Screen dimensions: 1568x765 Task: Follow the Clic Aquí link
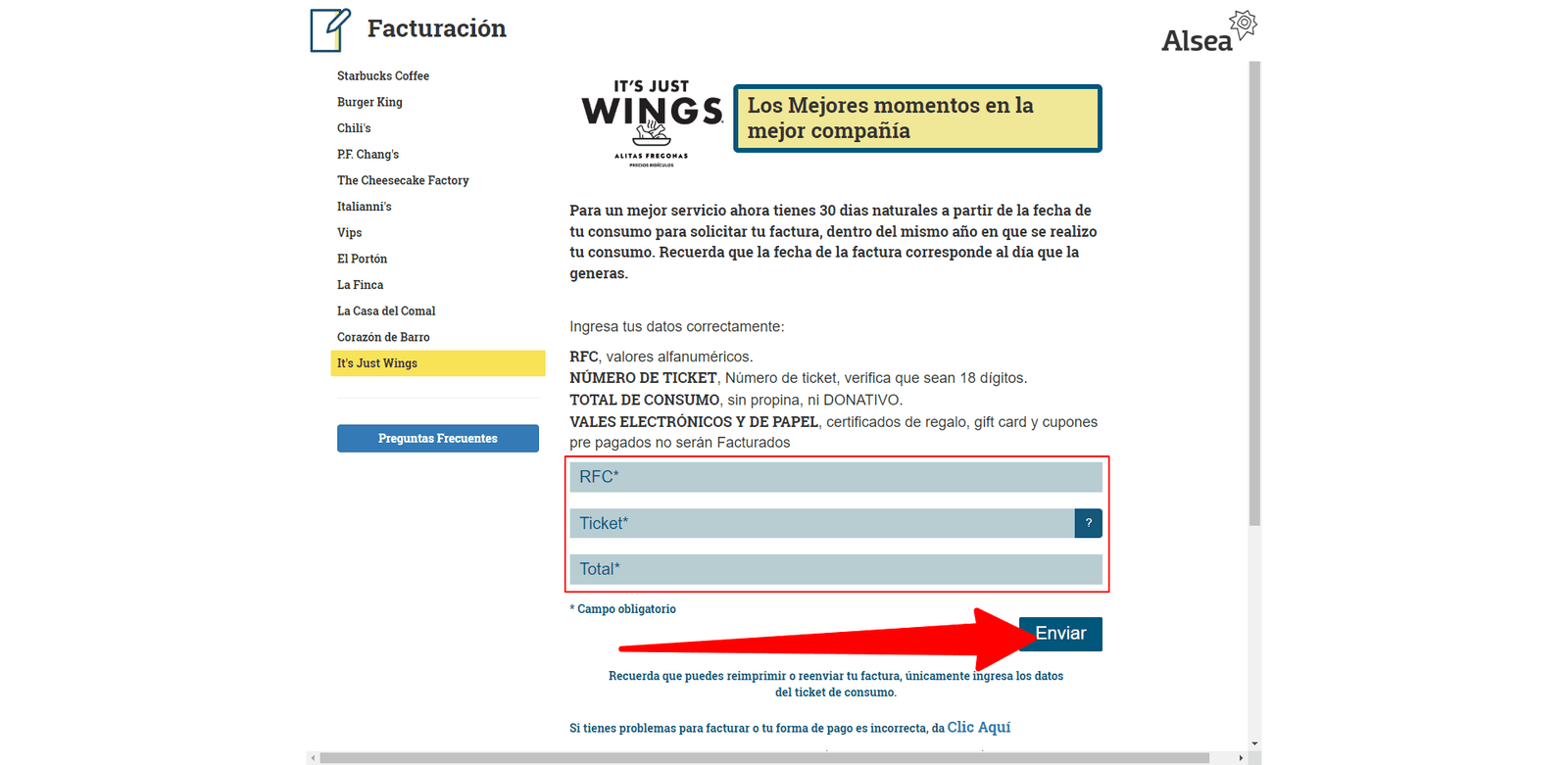(978, 727)
